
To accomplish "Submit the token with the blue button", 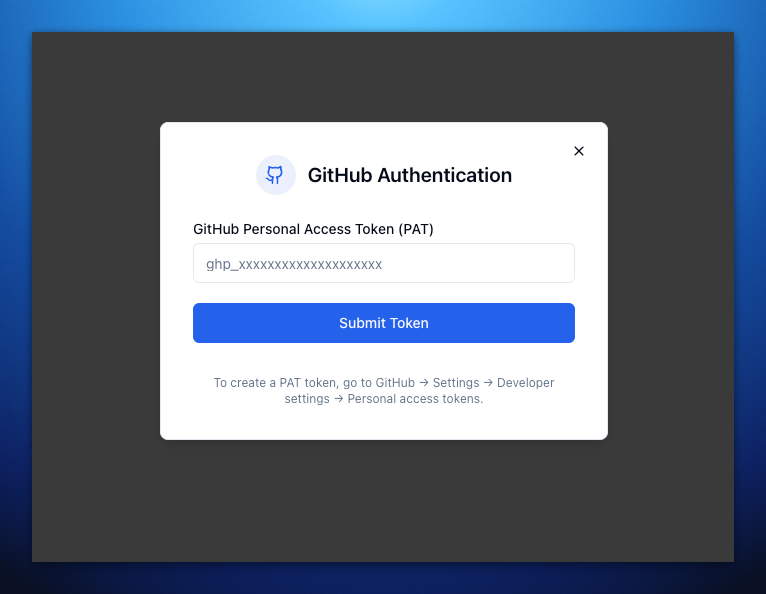I will pyautogui.click(x=383, y=323).
